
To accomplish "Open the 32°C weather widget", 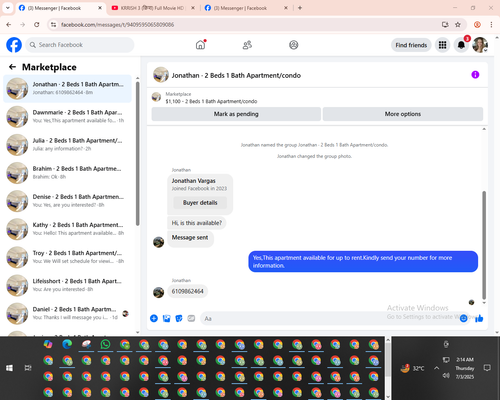I will click(x=413, y=368).
